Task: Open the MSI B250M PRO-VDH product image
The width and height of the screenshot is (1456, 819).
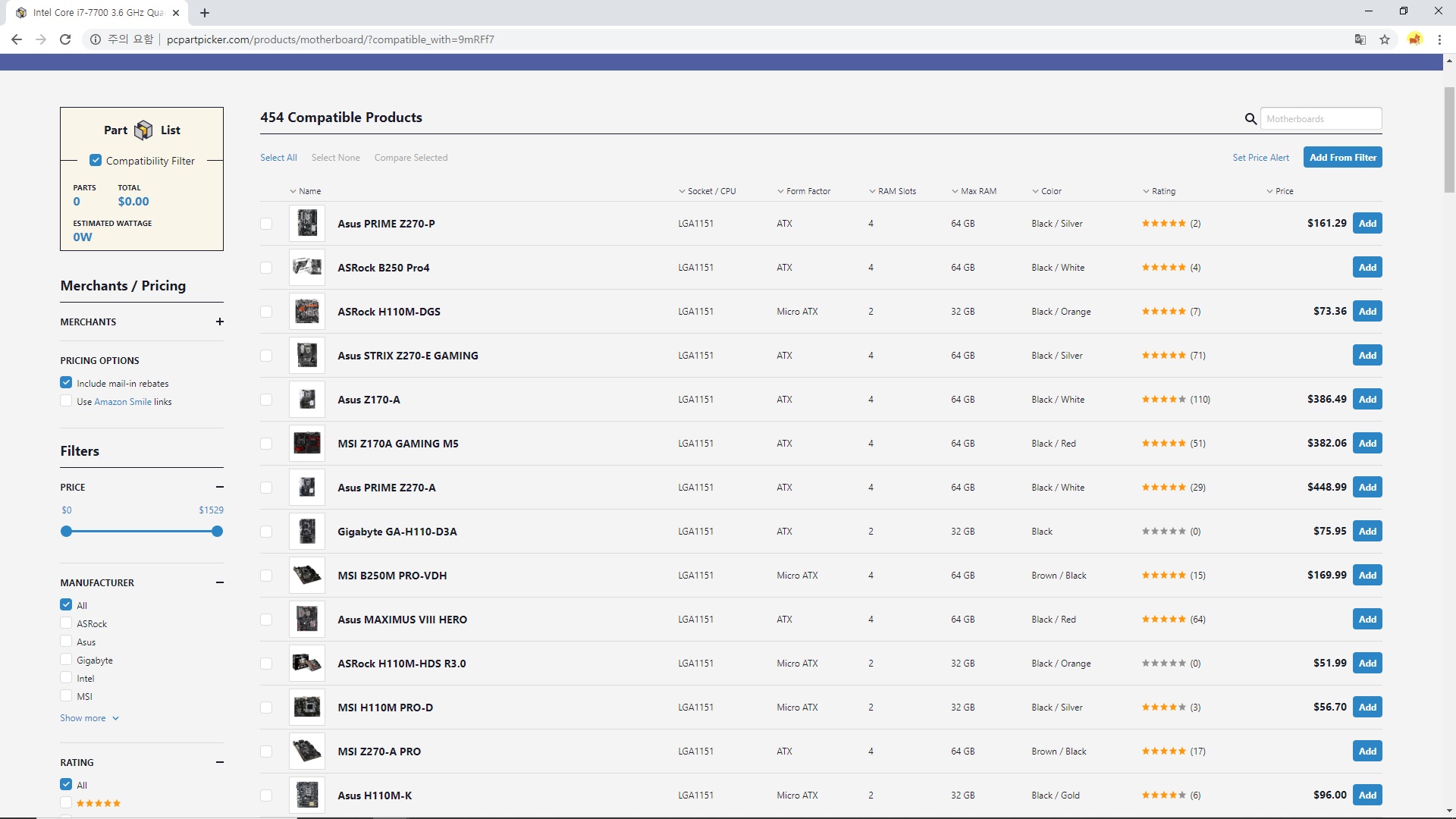Action: click(307, 576)
